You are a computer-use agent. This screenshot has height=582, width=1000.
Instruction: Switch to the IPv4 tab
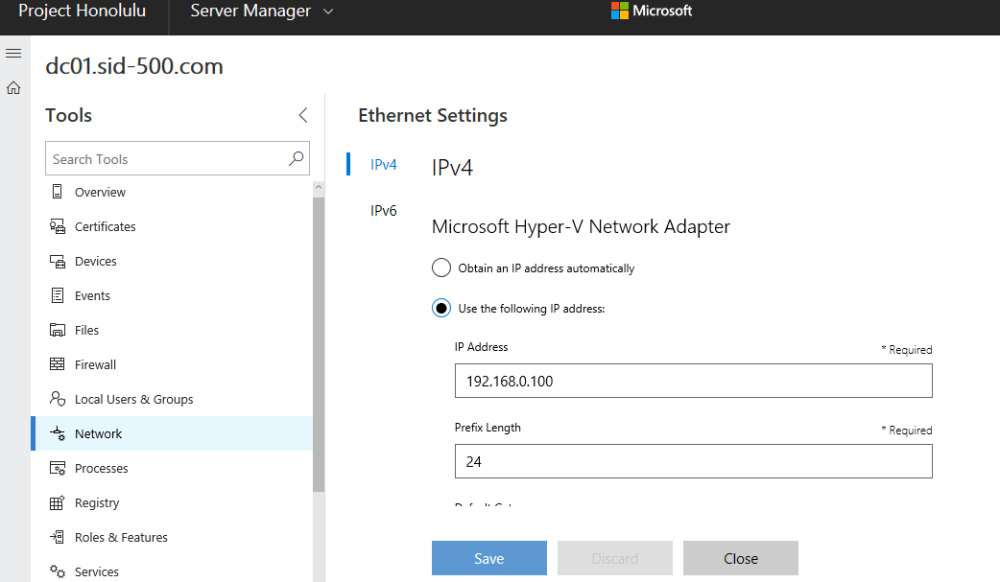tap(383, 164)
